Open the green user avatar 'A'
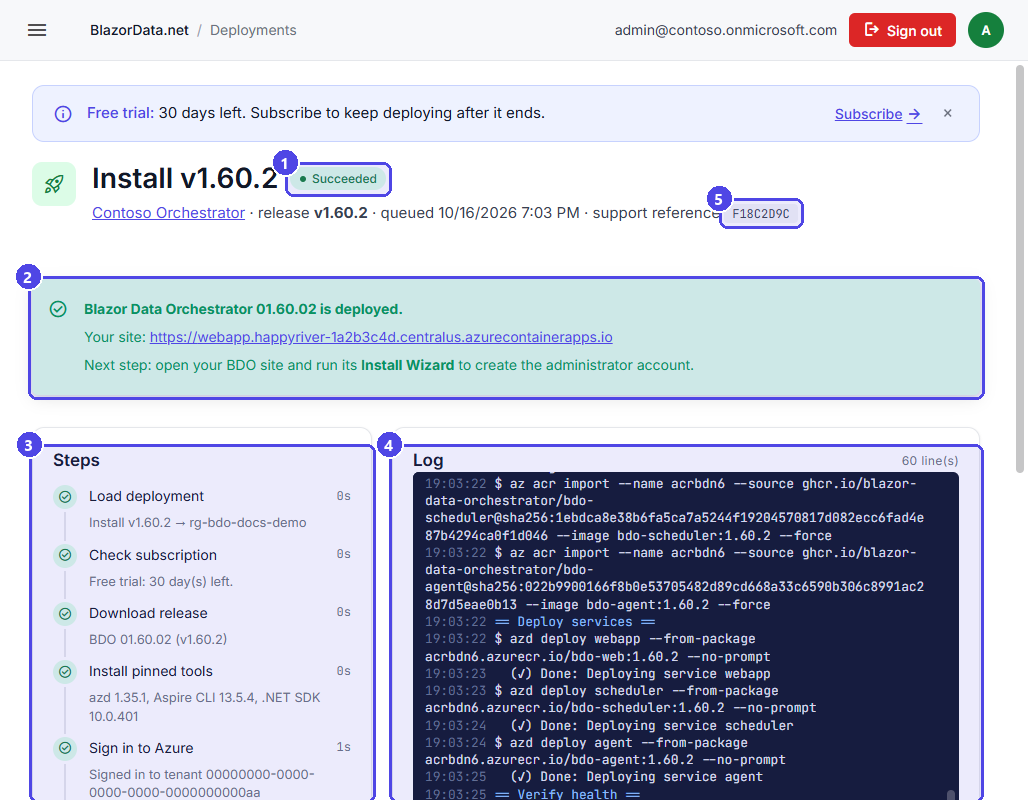1028x800 pixels. 985,30
